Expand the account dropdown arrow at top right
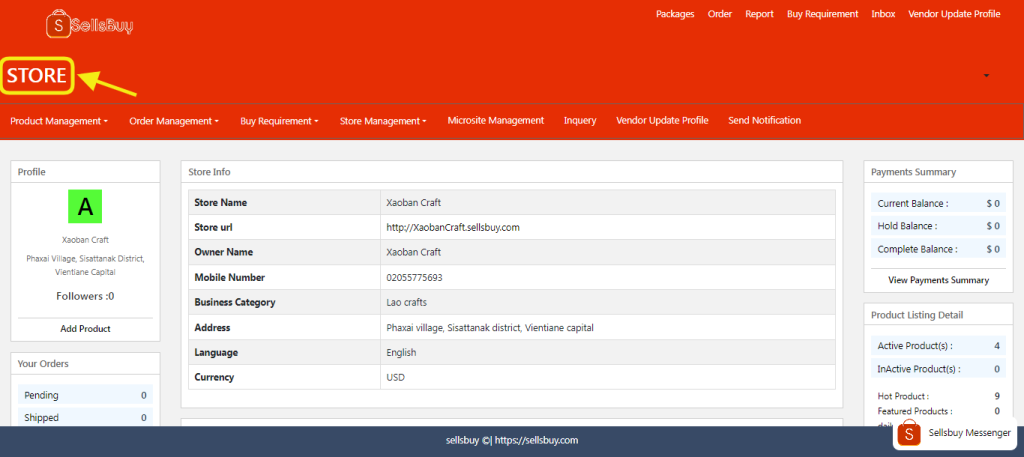Screen dimensions: 1024x457 pos(986,76)
